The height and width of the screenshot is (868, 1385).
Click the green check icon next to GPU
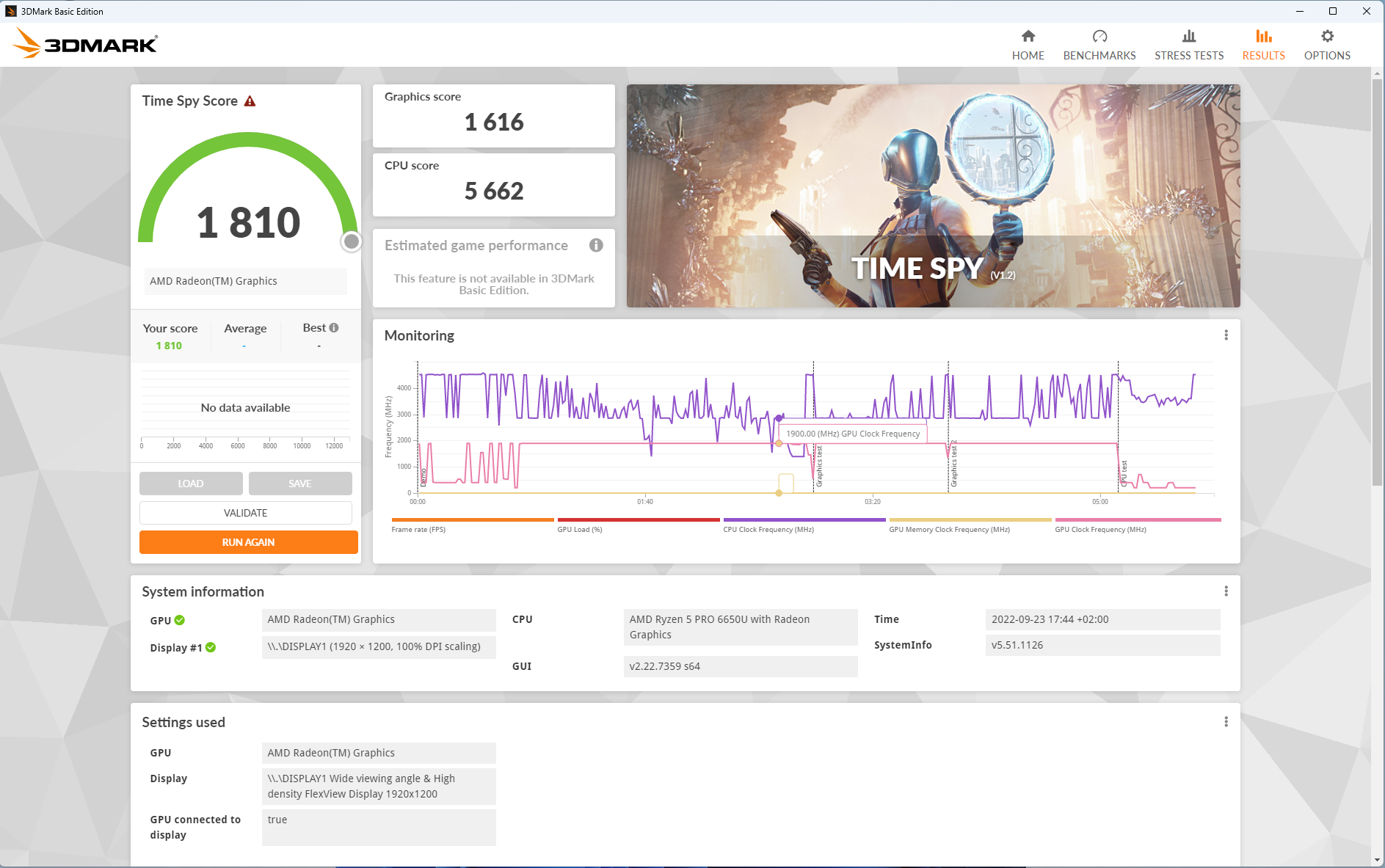tap(180, 620)
